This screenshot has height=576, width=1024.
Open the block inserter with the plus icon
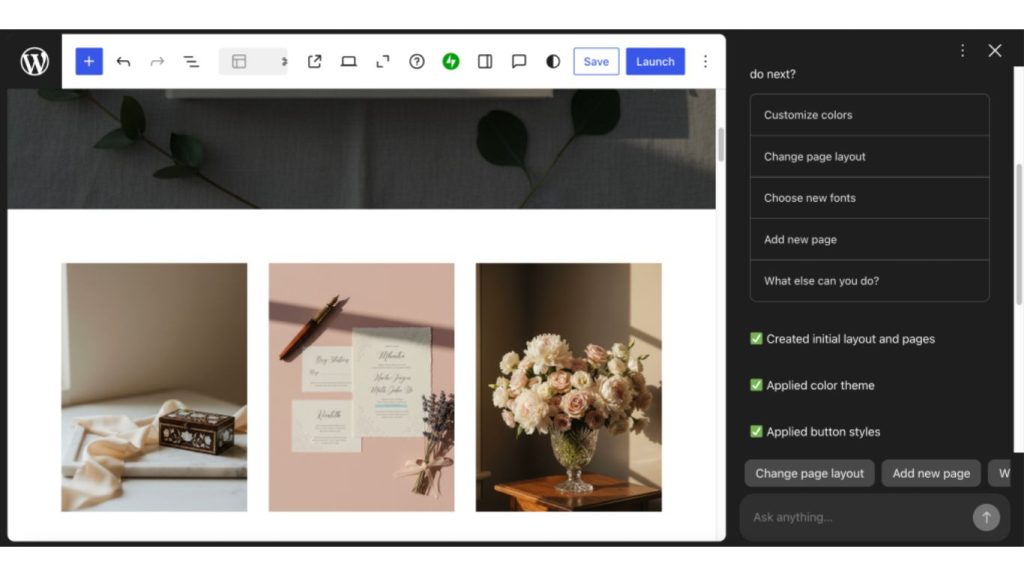88,61
